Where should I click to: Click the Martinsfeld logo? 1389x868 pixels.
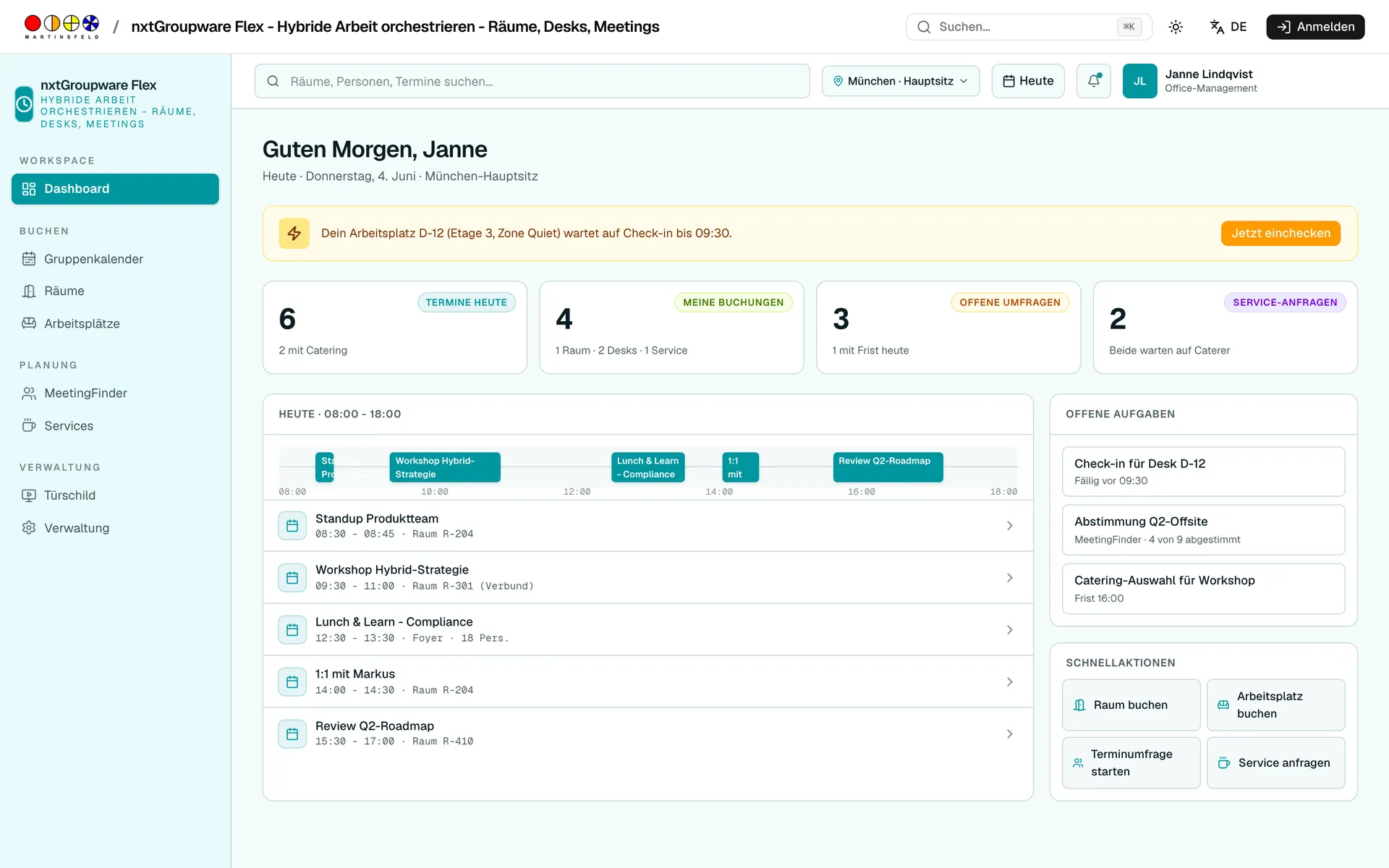(61, 27)
